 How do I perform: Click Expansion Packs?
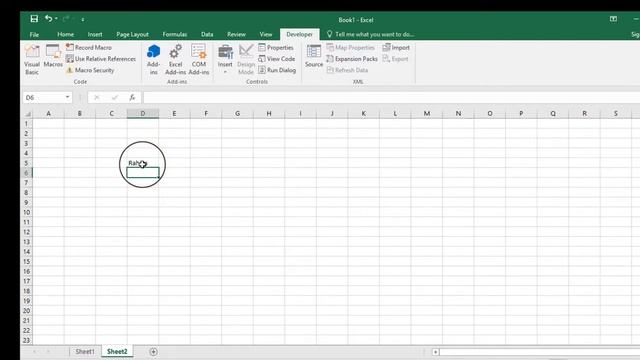(x=352, y=59)
